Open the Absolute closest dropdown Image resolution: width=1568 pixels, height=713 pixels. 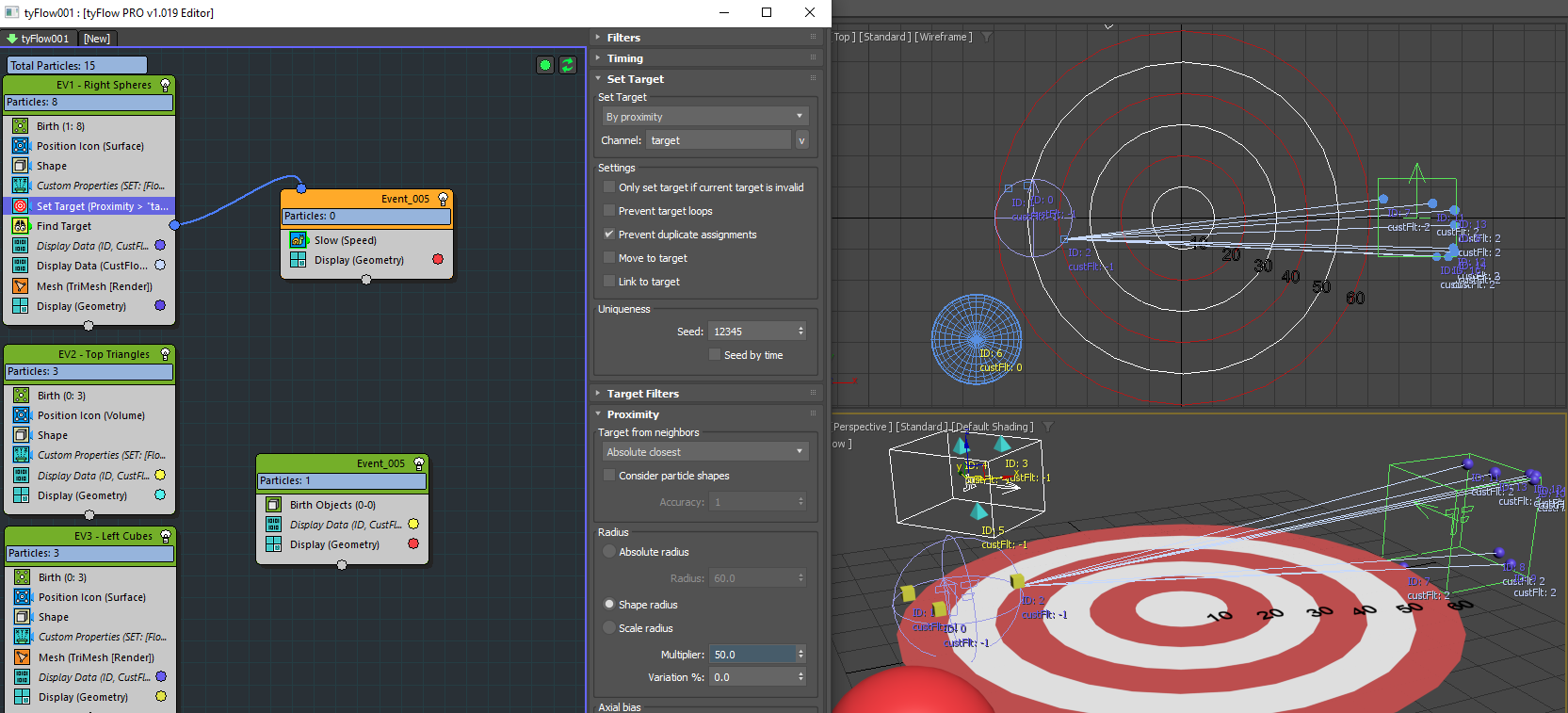[x=705, y=452]
